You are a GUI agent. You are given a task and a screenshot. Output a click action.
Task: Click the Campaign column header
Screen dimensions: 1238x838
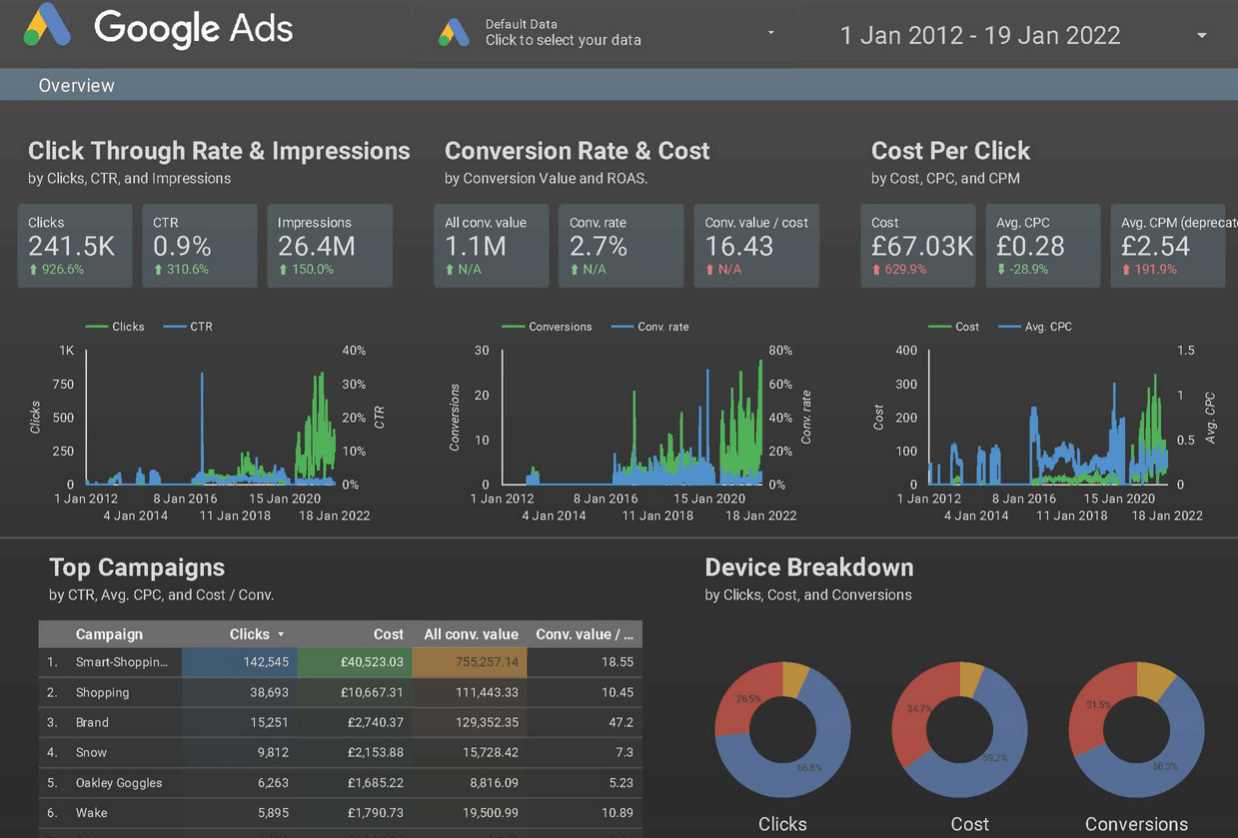pos(109,634)
